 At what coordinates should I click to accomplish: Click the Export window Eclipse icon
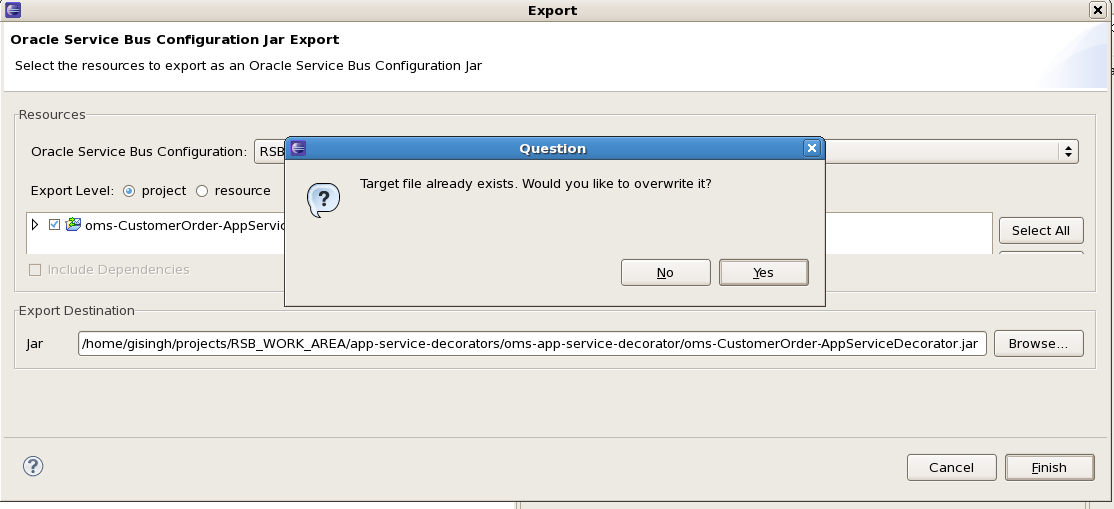coord(13,10)
